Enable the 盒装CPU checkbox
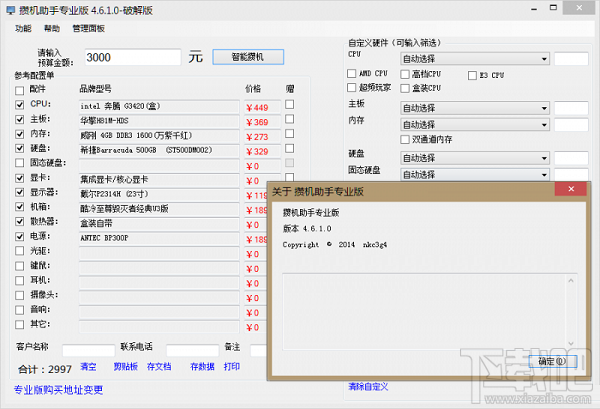 [x=405, y=88]
